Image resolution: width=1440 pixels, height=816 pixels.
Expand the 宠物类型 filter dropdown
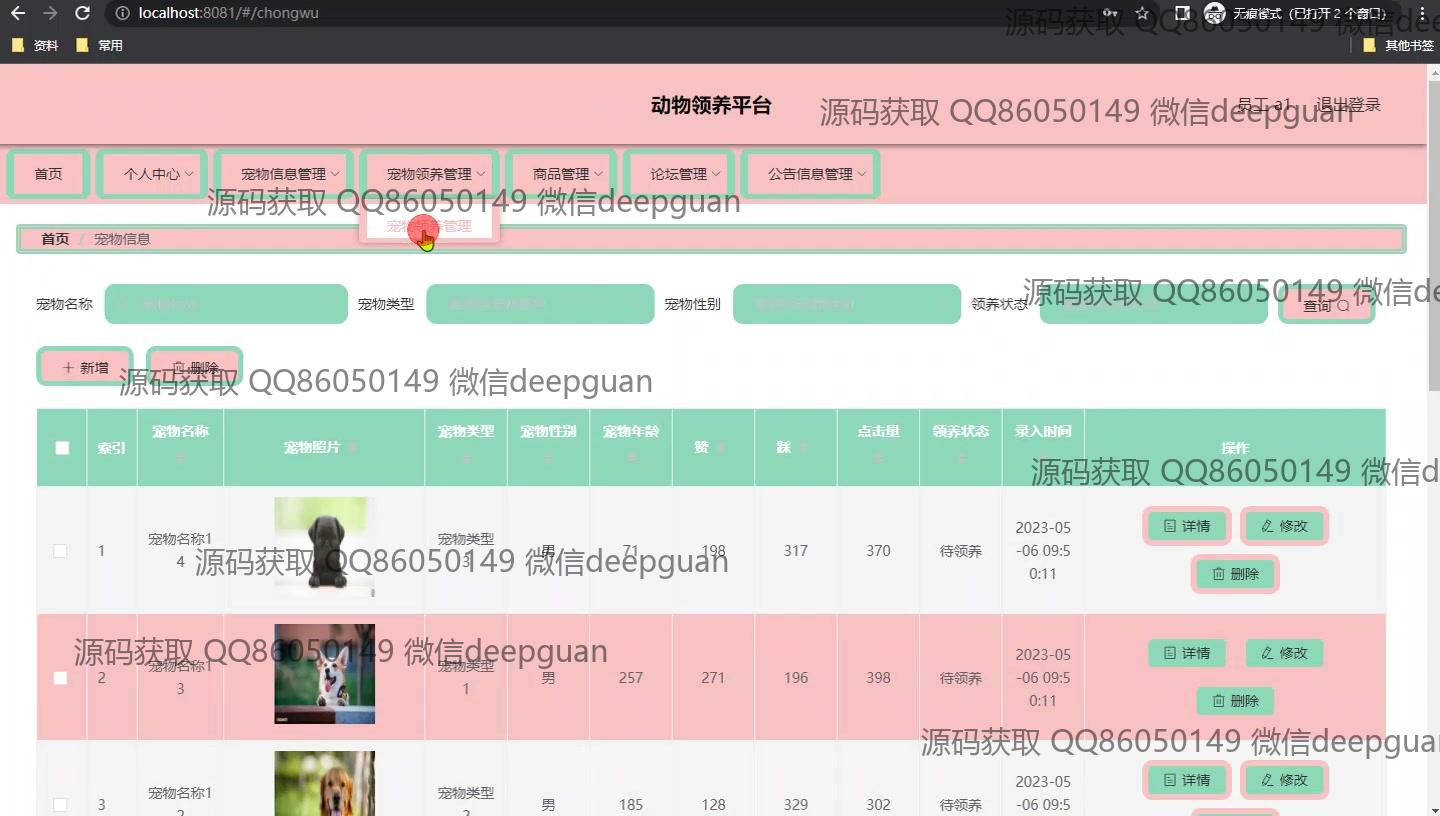(540, 304)
